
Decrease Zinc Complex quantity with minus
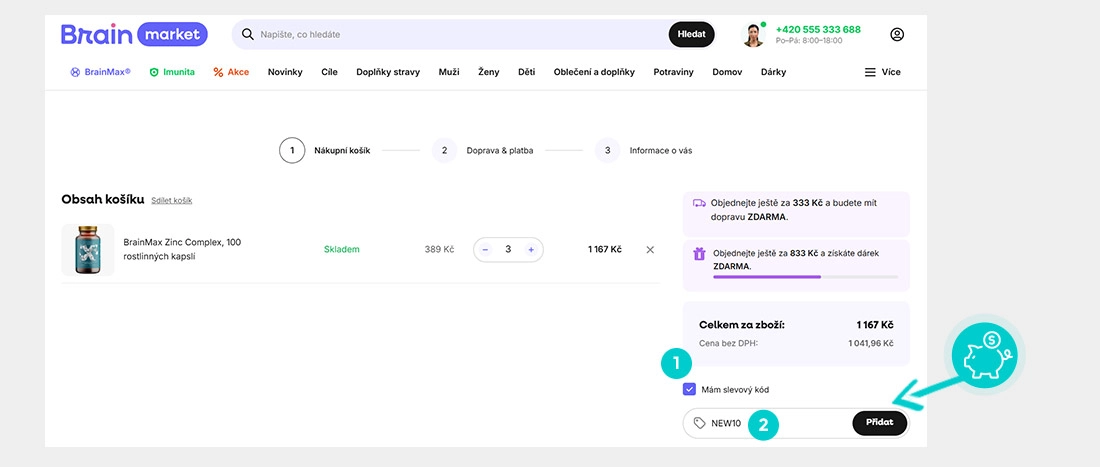[x=485, y=250]
